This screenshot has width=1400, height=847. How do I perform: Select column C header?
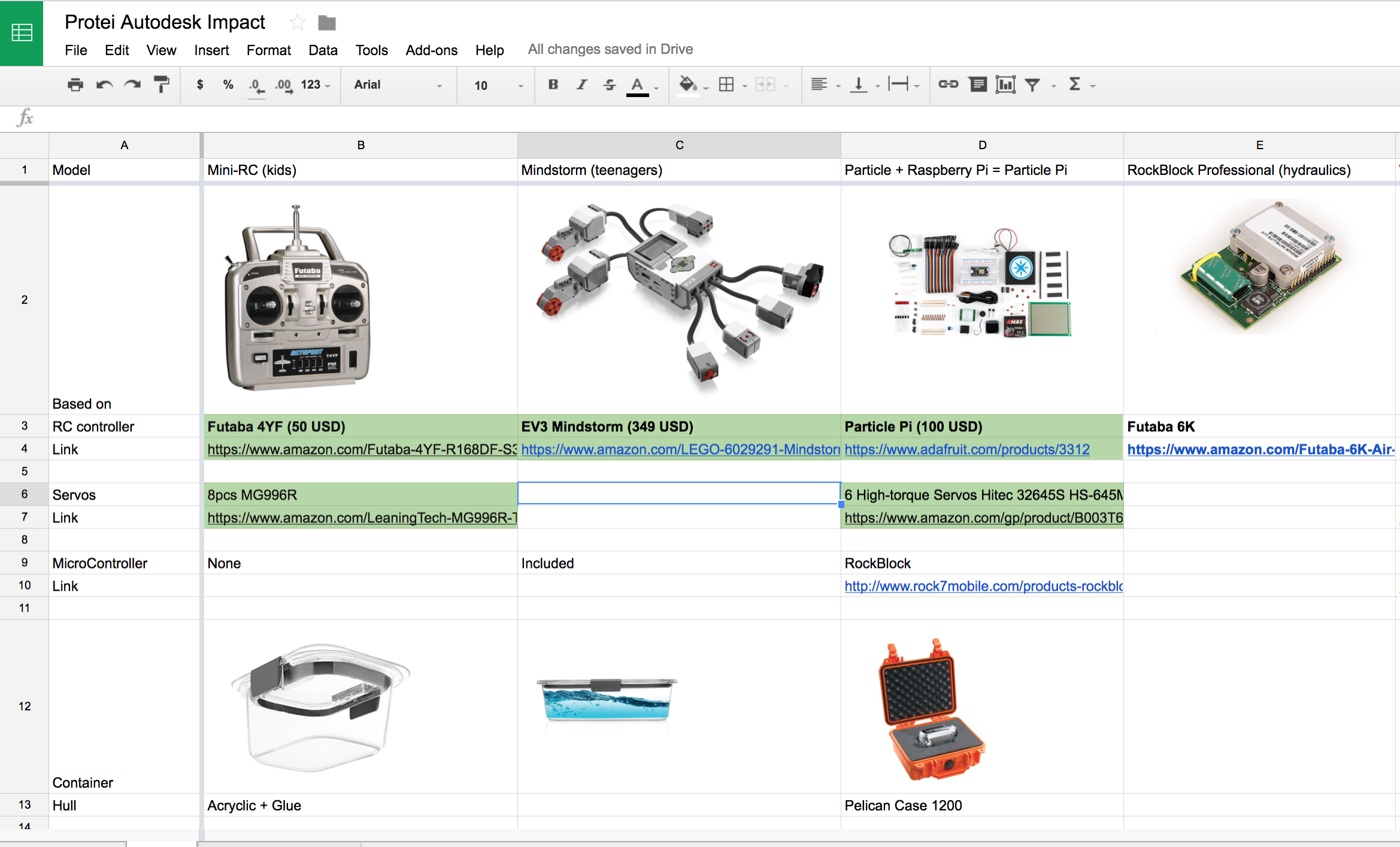tap(679, 145)
